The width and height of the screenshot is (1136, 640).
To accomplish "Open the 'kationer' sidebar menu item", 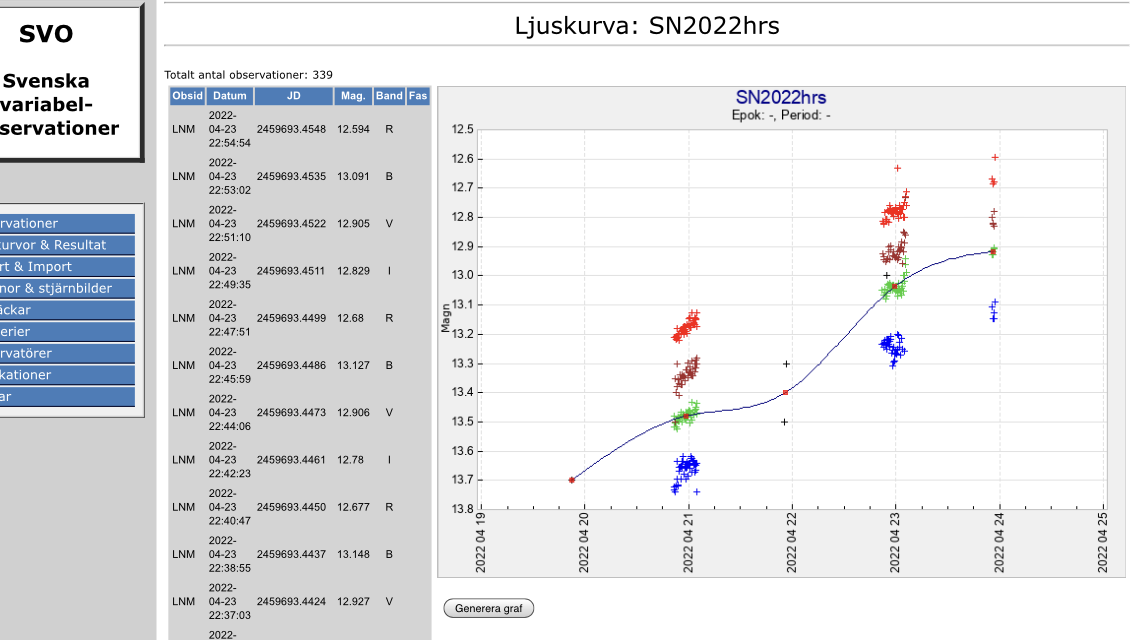I will point(66,375).
